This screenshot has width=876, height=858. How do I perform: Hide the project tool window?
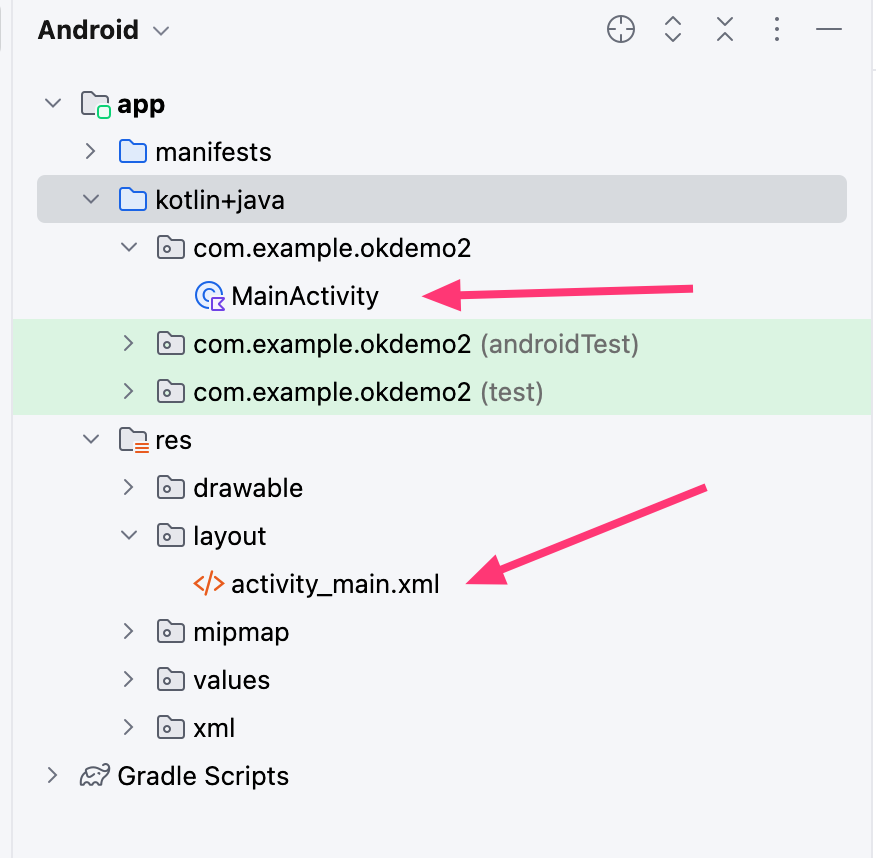[829, 30]
